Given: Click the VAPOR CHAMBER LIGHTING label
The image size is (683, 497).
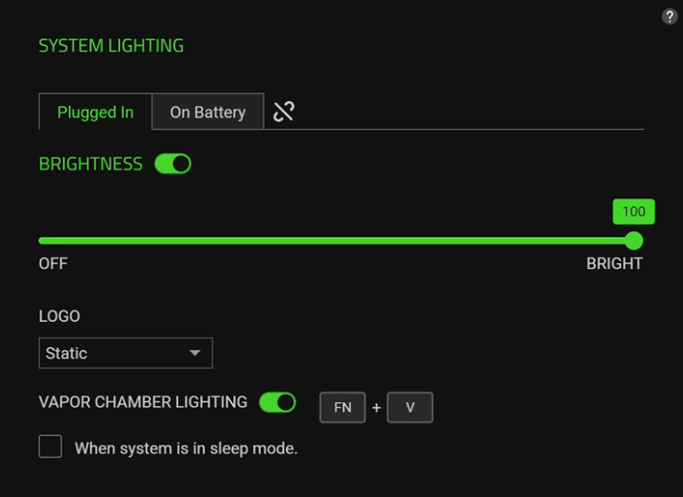Looking at the screenshot, I should pos(143,402).
